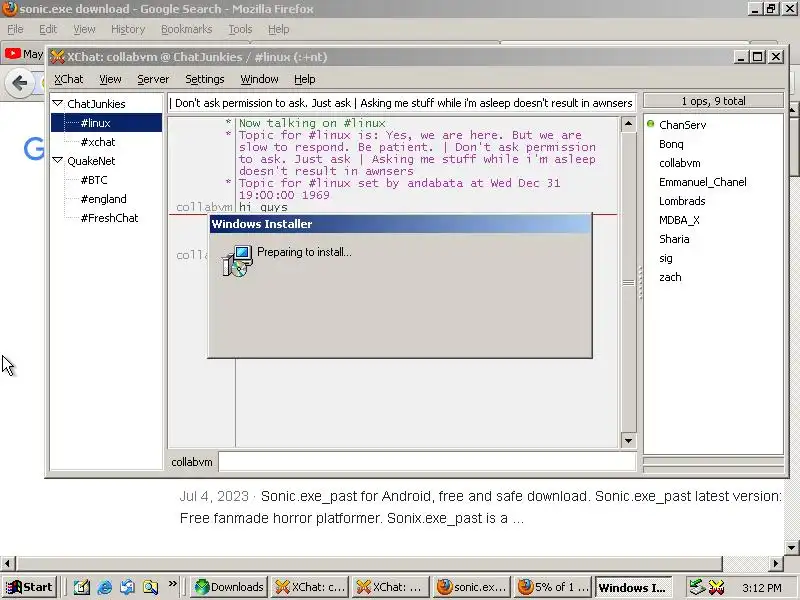
Task: Open the Firefox Bookmarks menu
Action: tap(186, 29)
